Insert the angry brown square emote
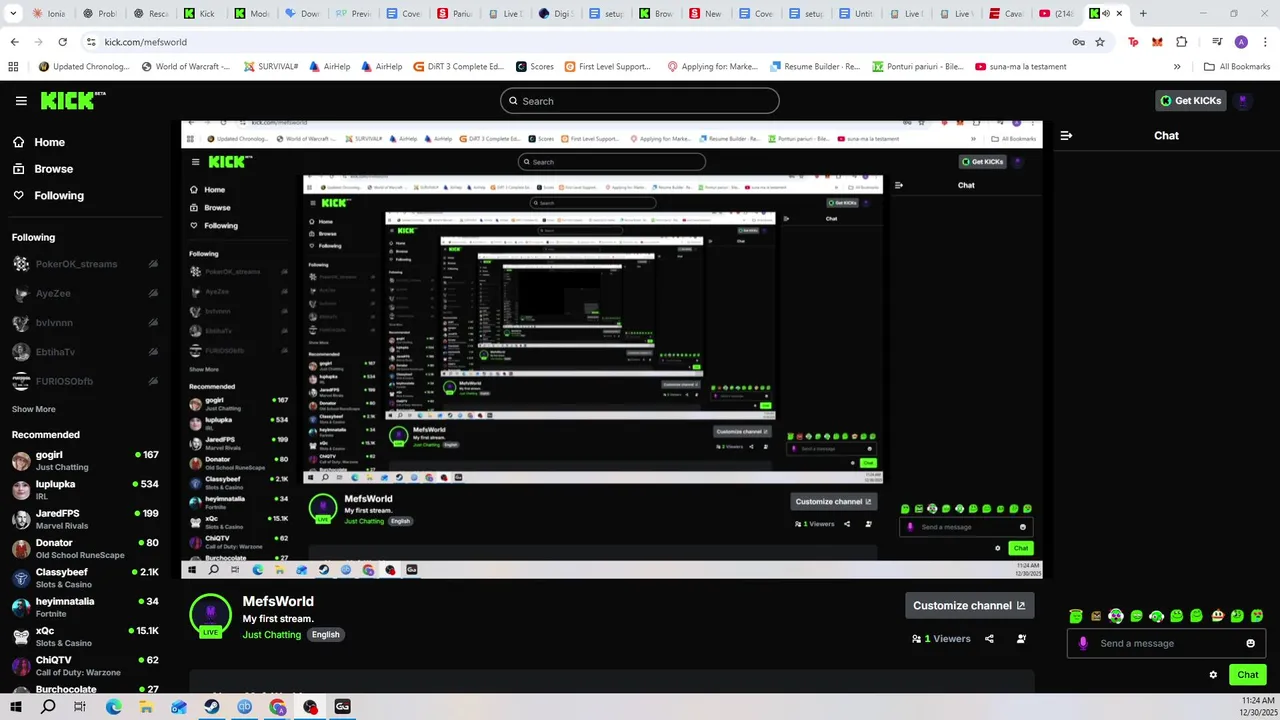Image resolution: width=1280 pixels, height=720 pixels. click(x=1096, y=616)
